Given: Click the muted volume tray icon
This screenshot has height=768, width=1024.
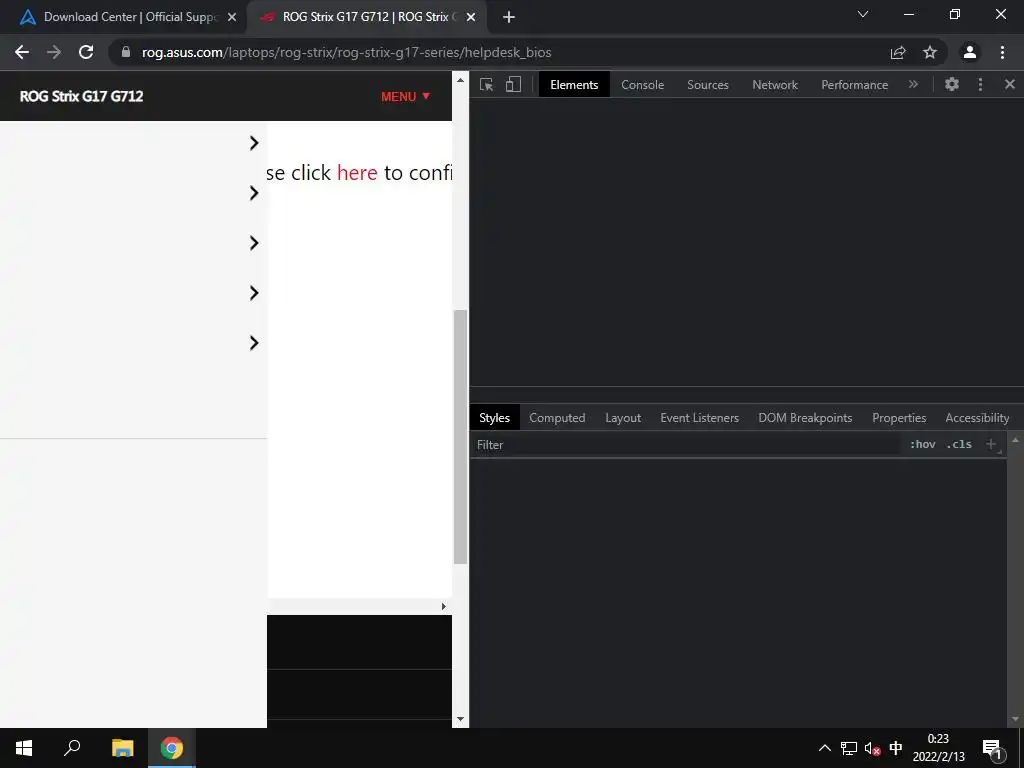Looking at the screenshot, I should click(872, 748).
